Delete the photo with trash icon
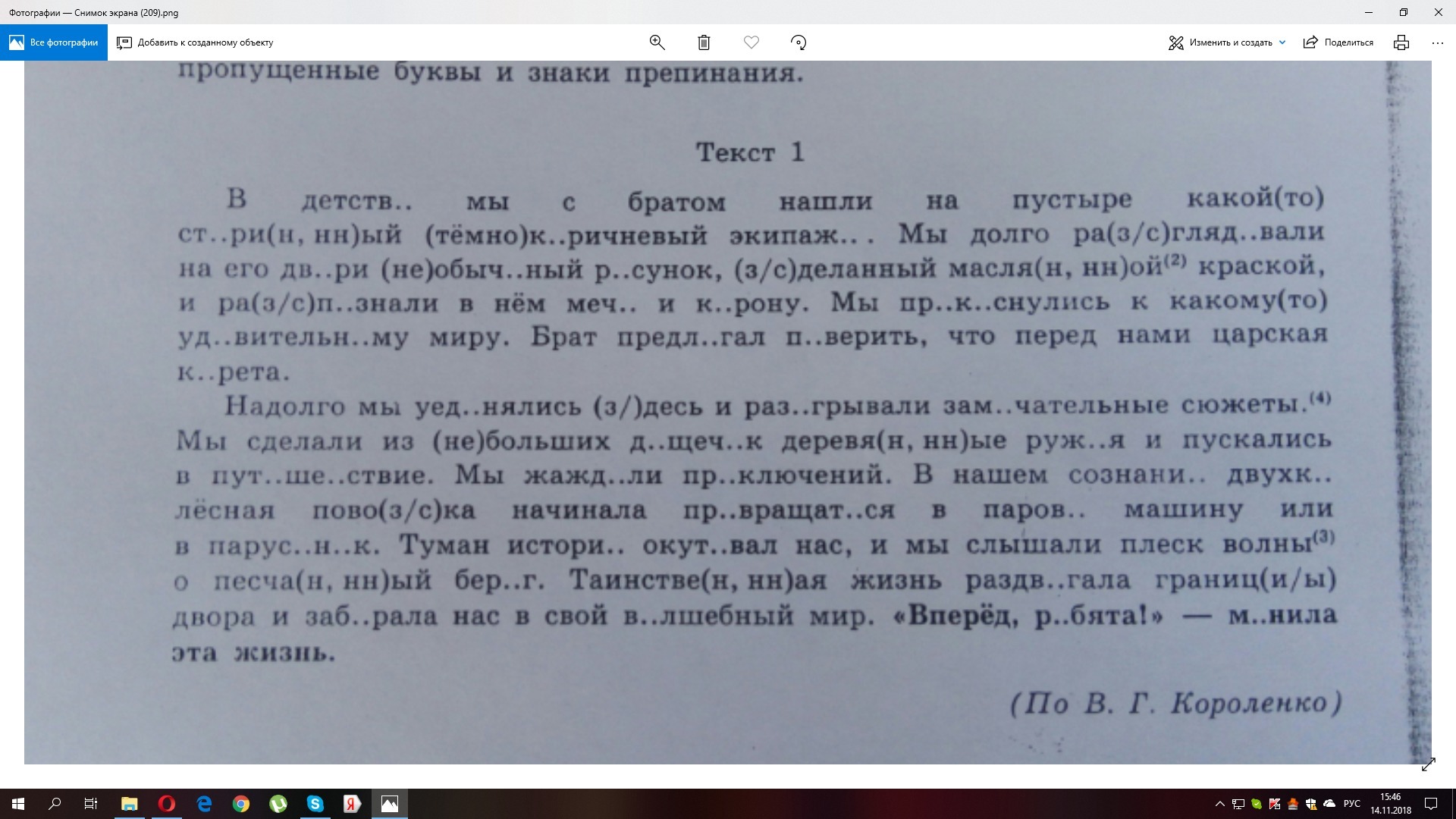 click(x=704, y=42)
